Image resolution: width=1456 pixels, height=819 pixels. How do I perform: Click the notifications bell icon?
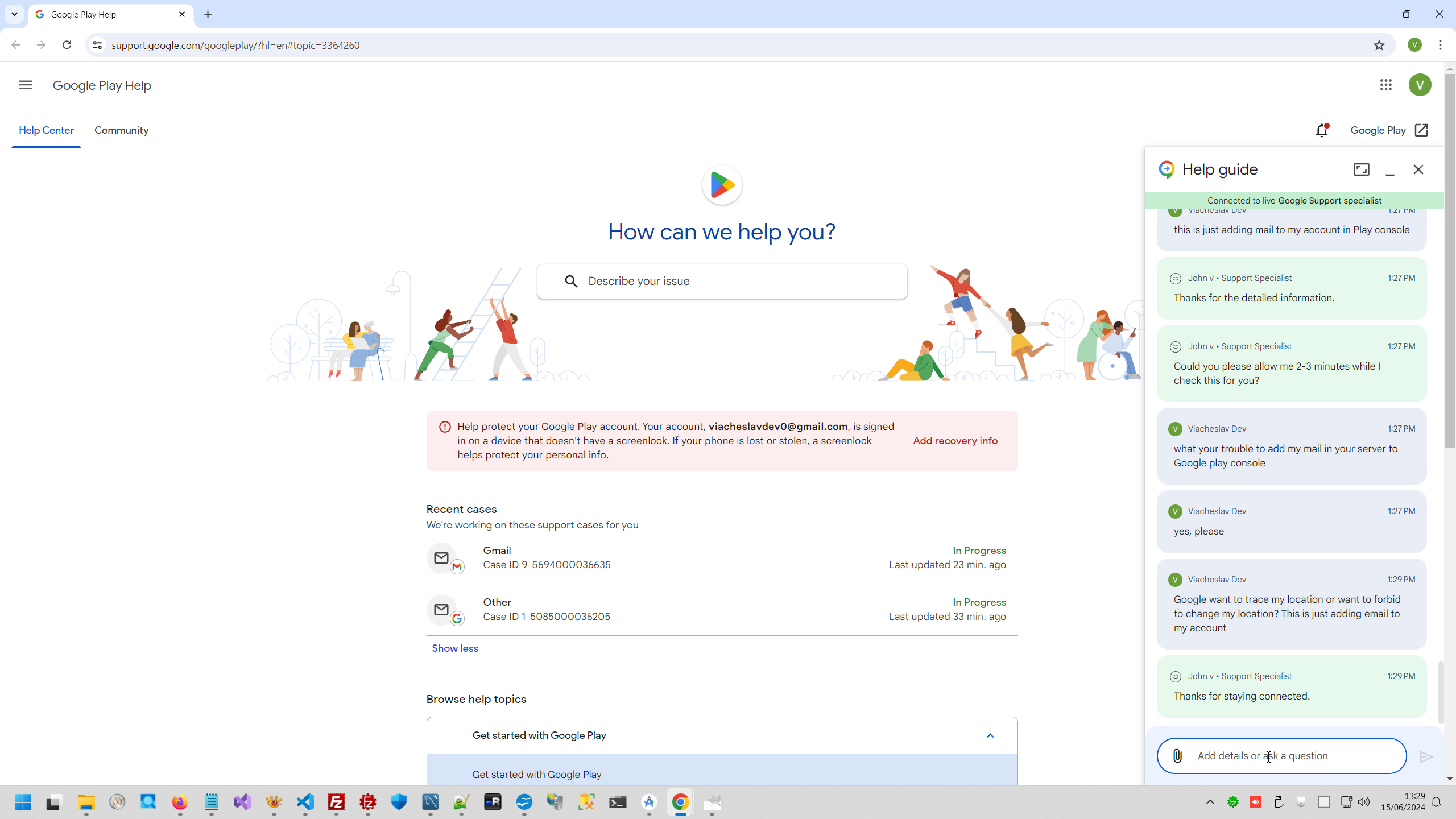tap(1322, 130)
